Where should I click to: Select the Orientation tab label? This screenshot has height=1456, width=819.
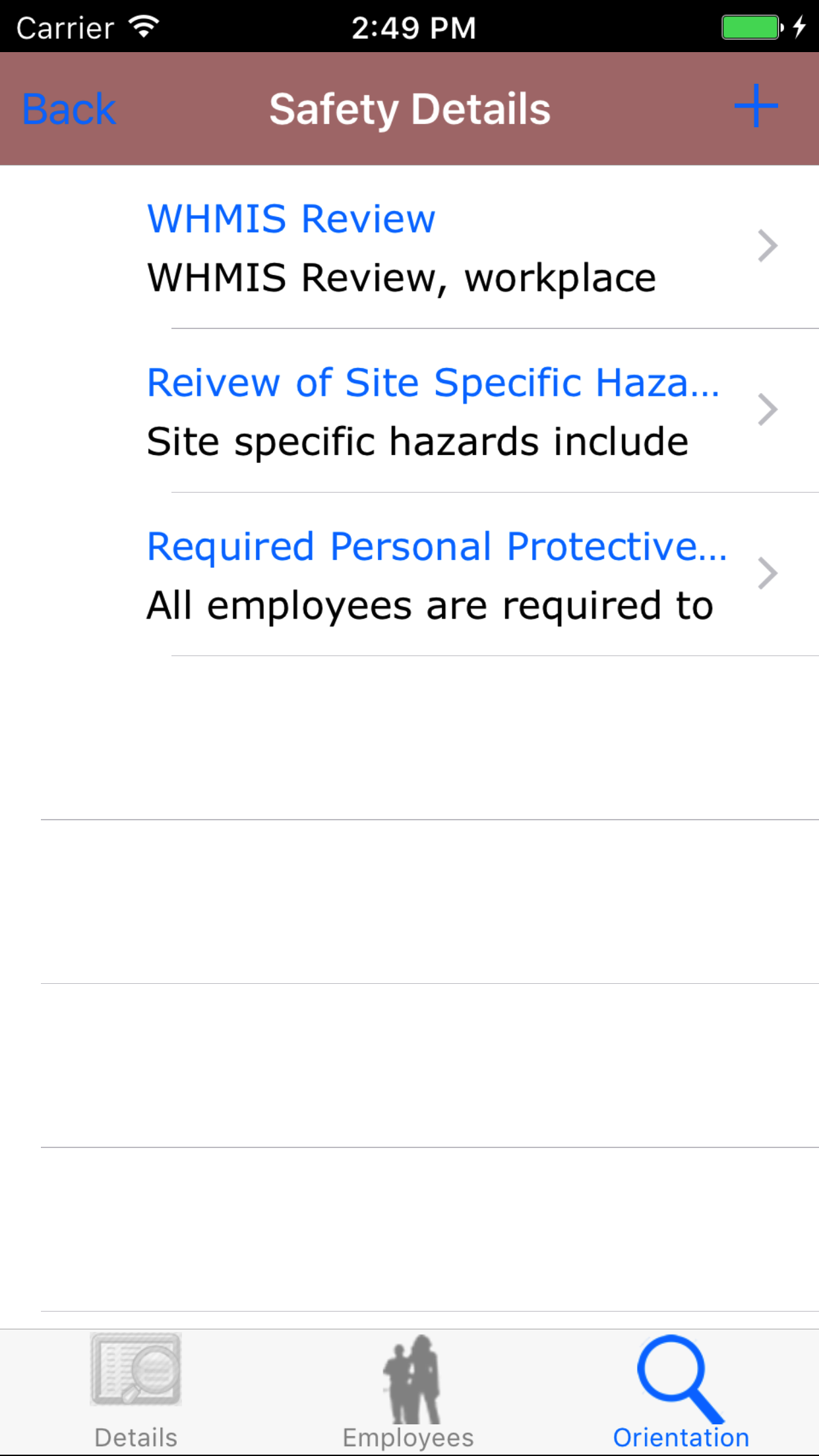click(681, 1438)
